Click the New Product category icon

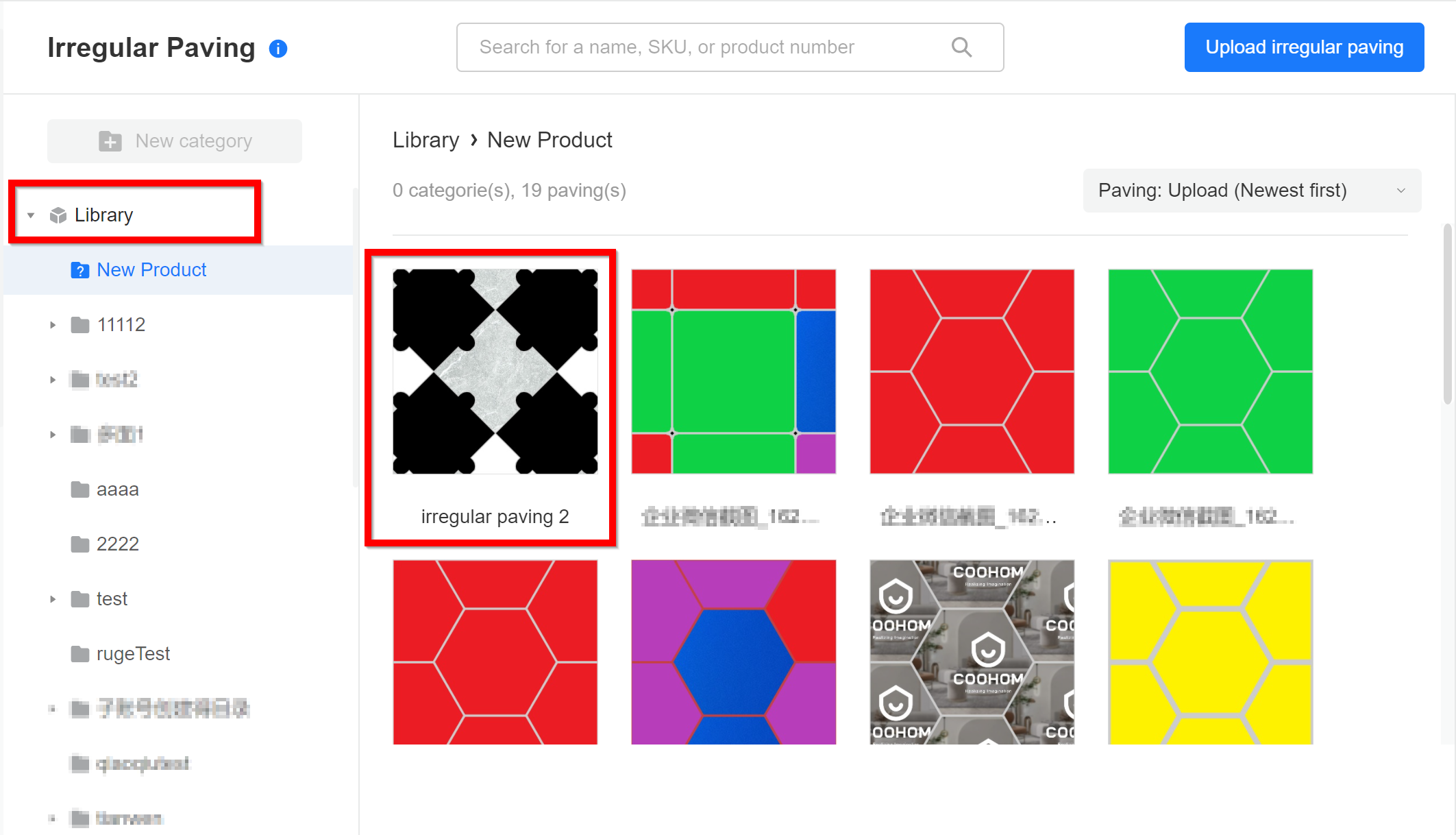point(80,270)
